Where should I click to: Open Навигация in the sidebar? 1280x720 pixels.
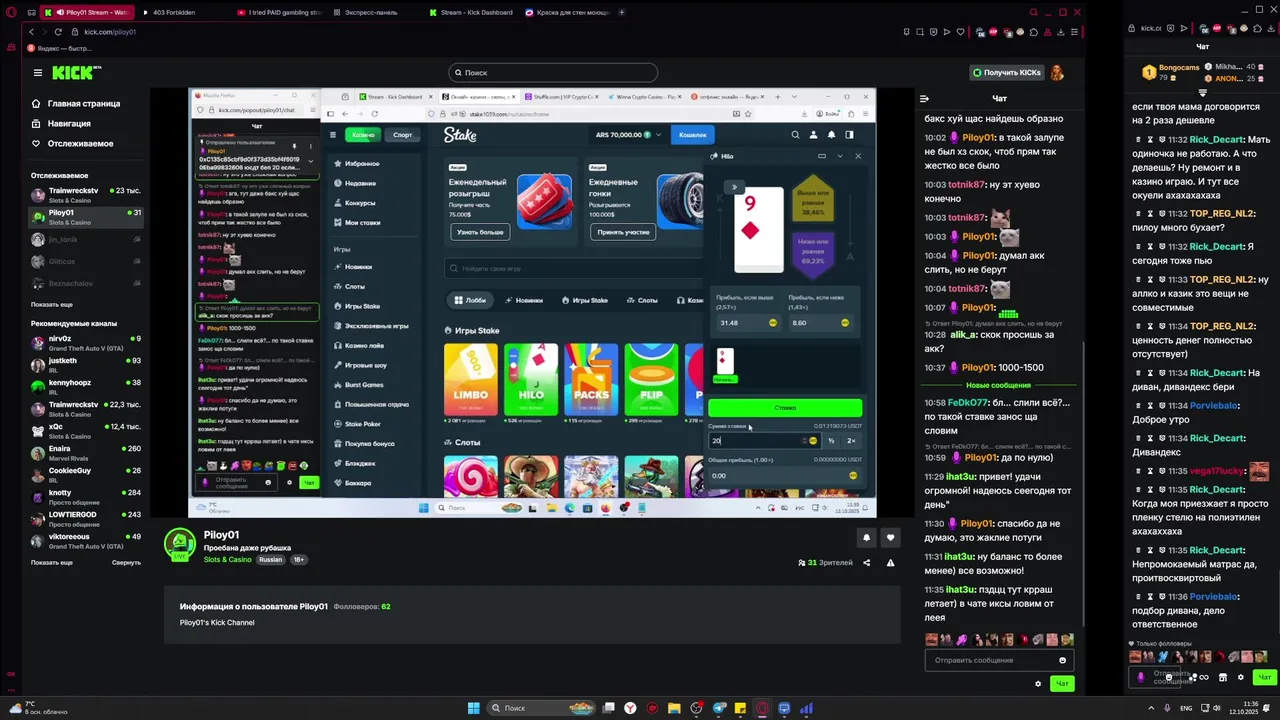pyautogui.click(x=69, y=124)
